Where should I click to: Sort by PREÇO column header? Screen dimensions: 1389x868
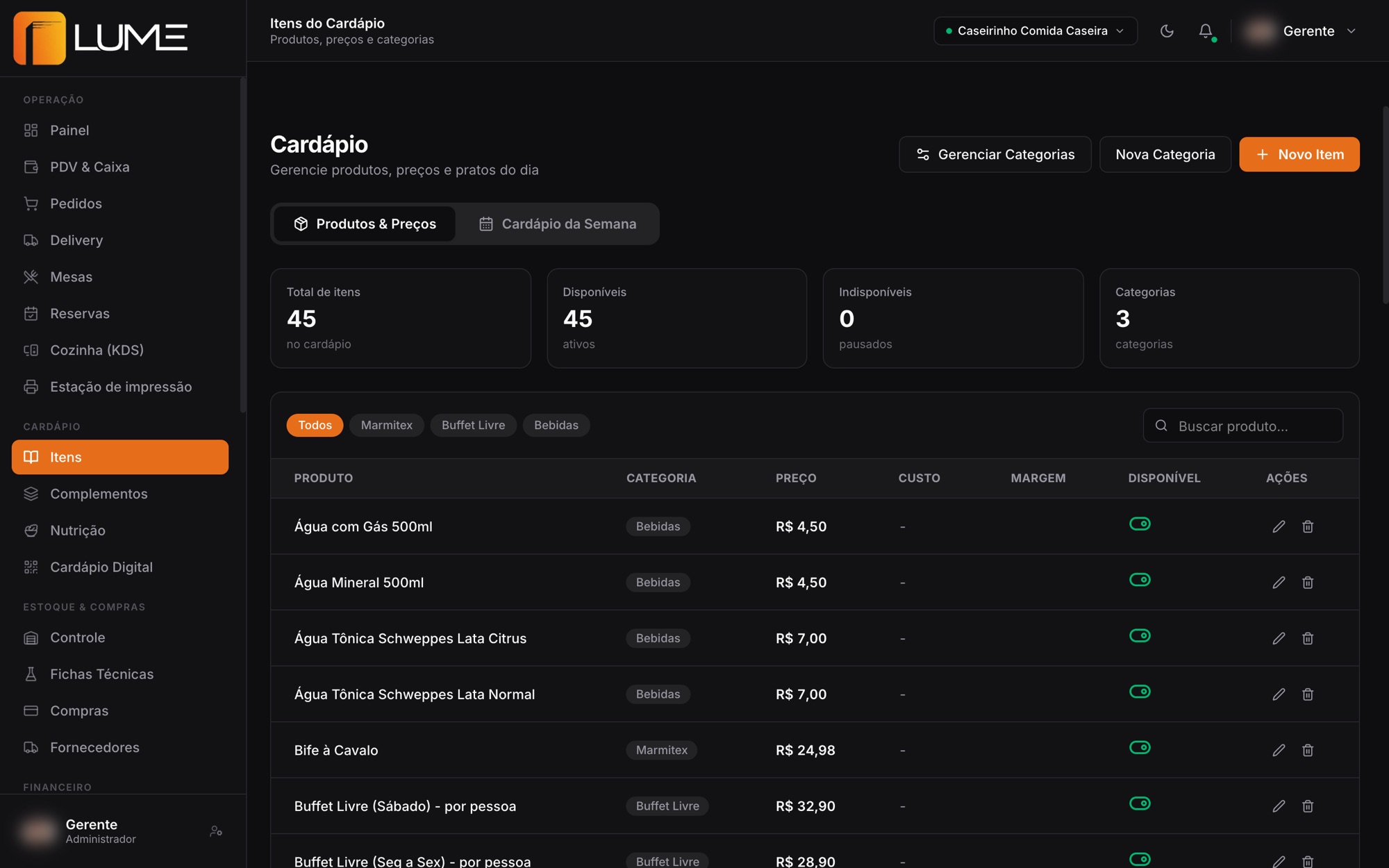(x=796, y=478)
